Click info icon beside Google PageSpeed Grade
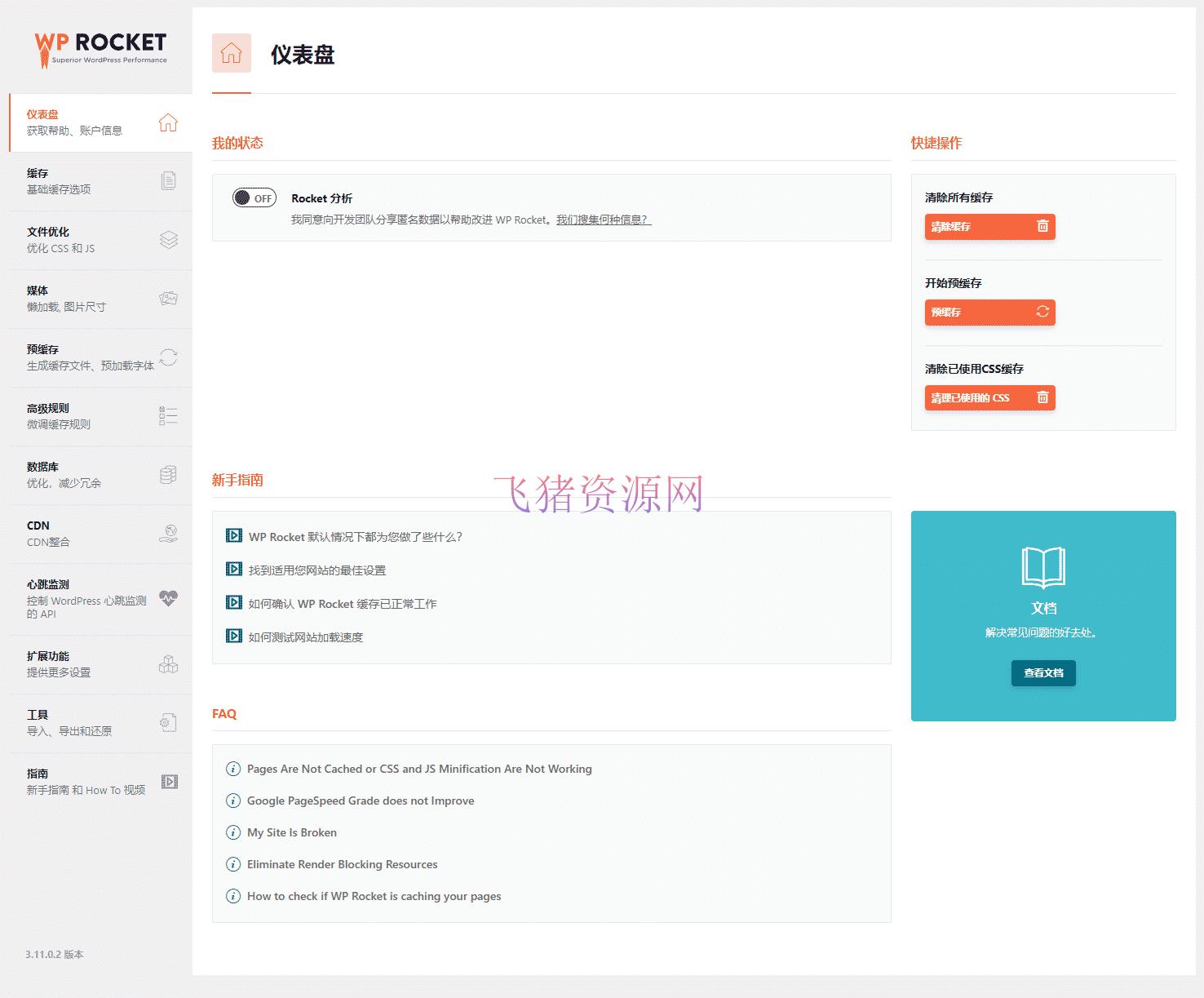The height and width of the screenshot is (998, 1204). coord(232,801)
